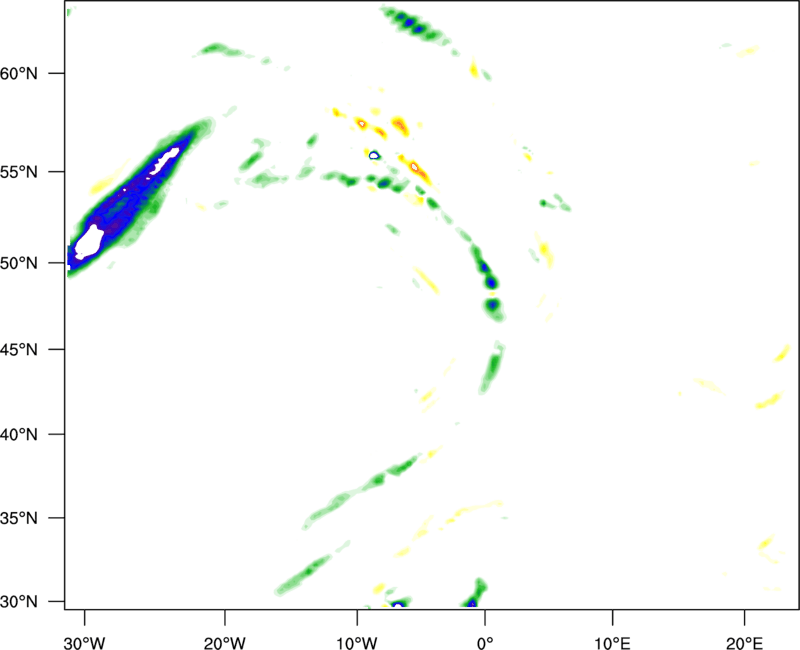Select the 50°N latitude tick label
The image size is (800, 650).
[19, 264]
